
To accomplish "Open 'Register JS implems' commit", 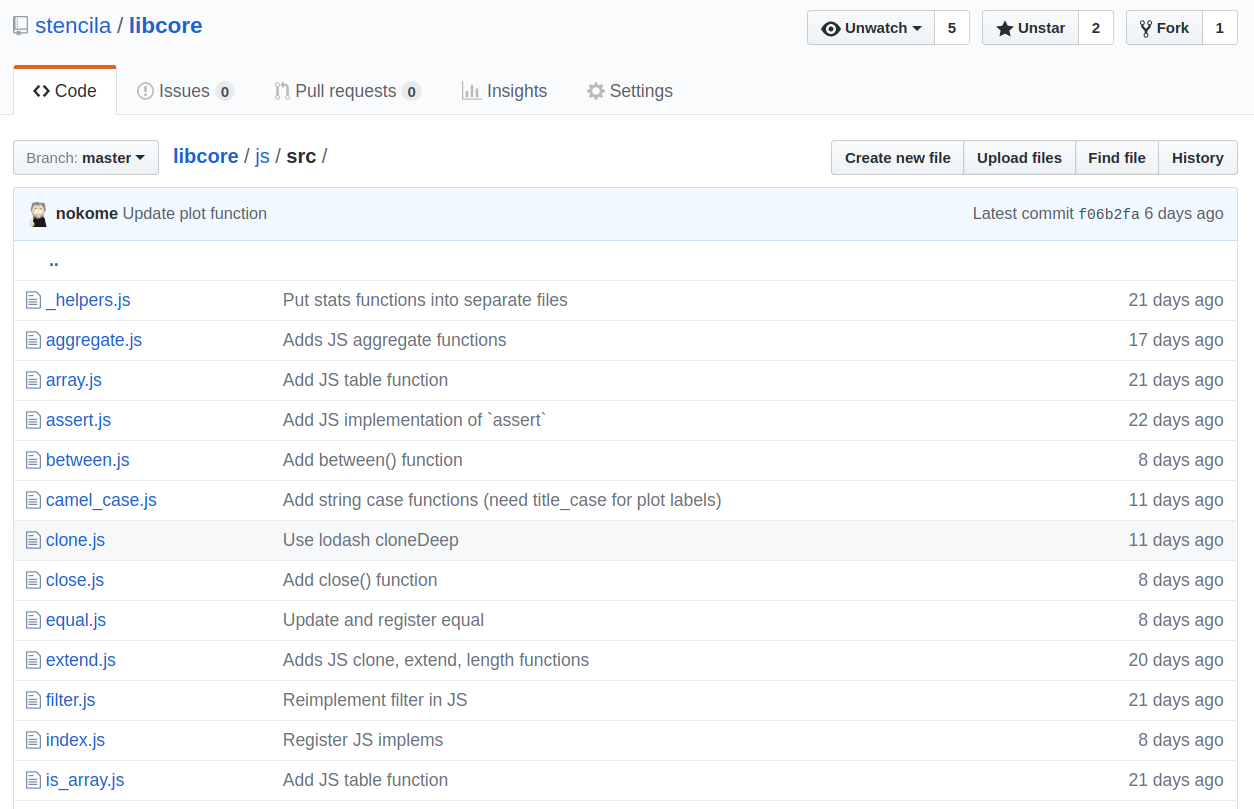I will 363,740.
